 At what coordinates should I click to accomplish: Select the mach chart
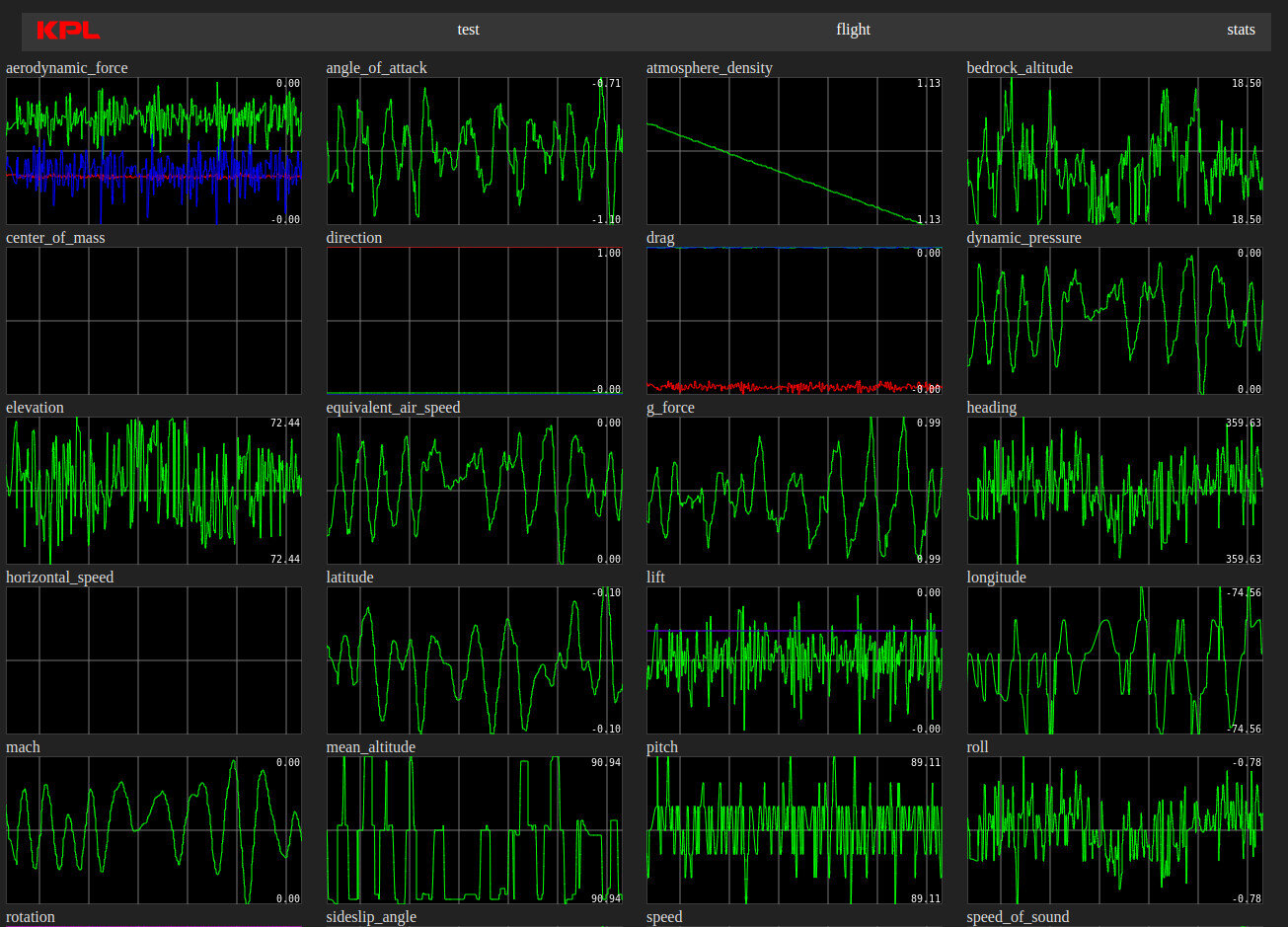click(x=154, y=830)
